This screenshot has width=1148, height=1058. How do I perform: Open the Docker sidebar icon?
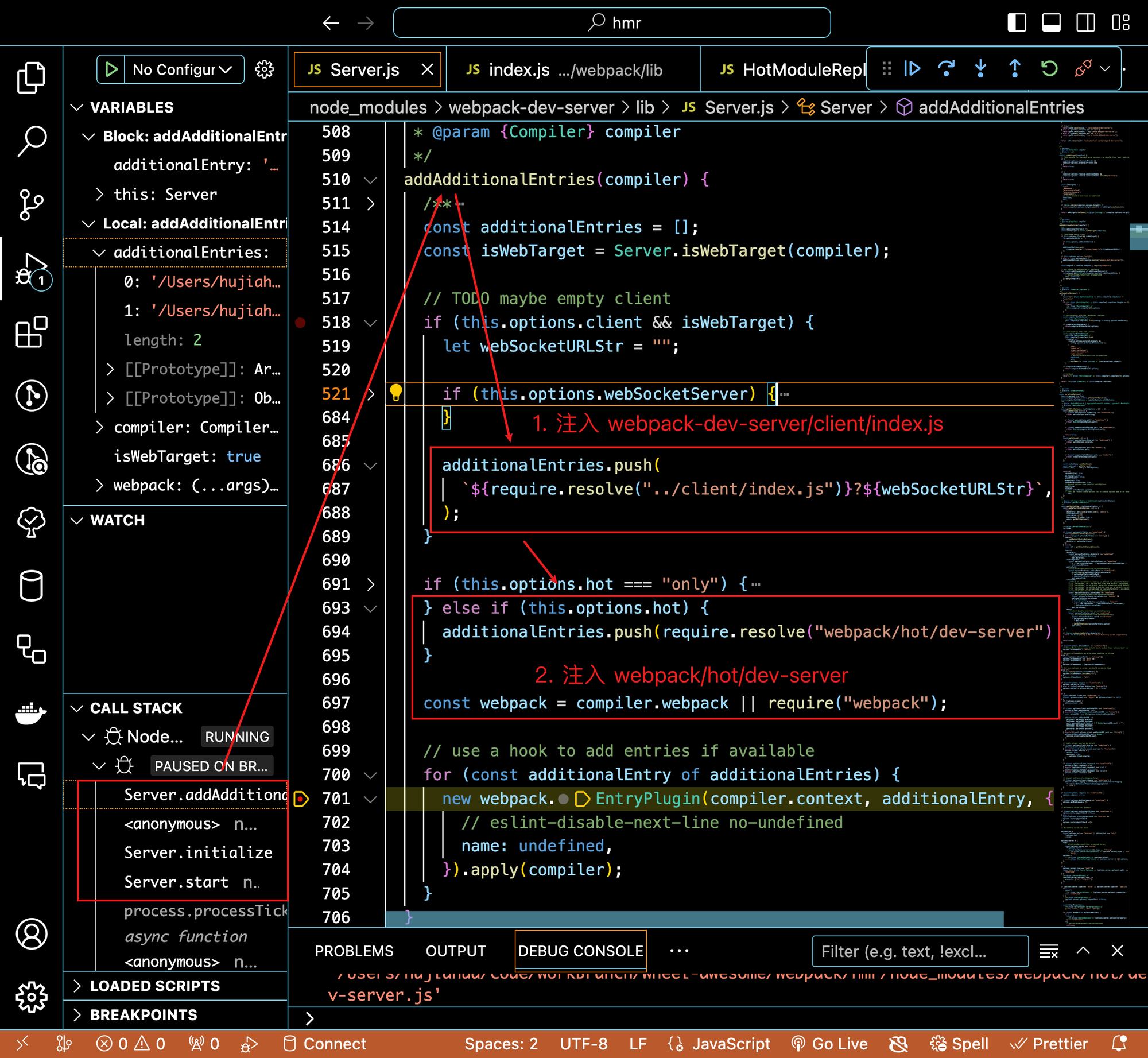pos(31,714)
